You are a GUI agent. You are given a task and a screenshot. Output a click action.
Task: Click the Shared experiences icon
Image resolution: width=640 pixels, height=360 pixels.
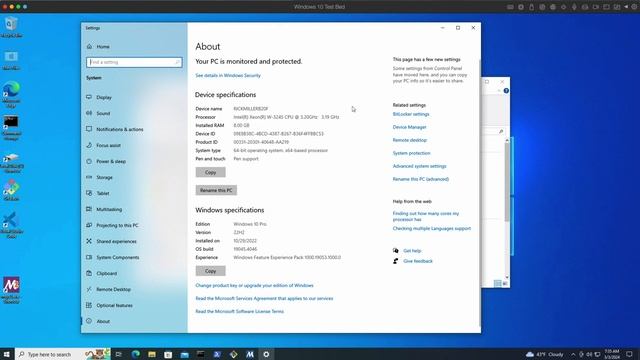(89, 241)
